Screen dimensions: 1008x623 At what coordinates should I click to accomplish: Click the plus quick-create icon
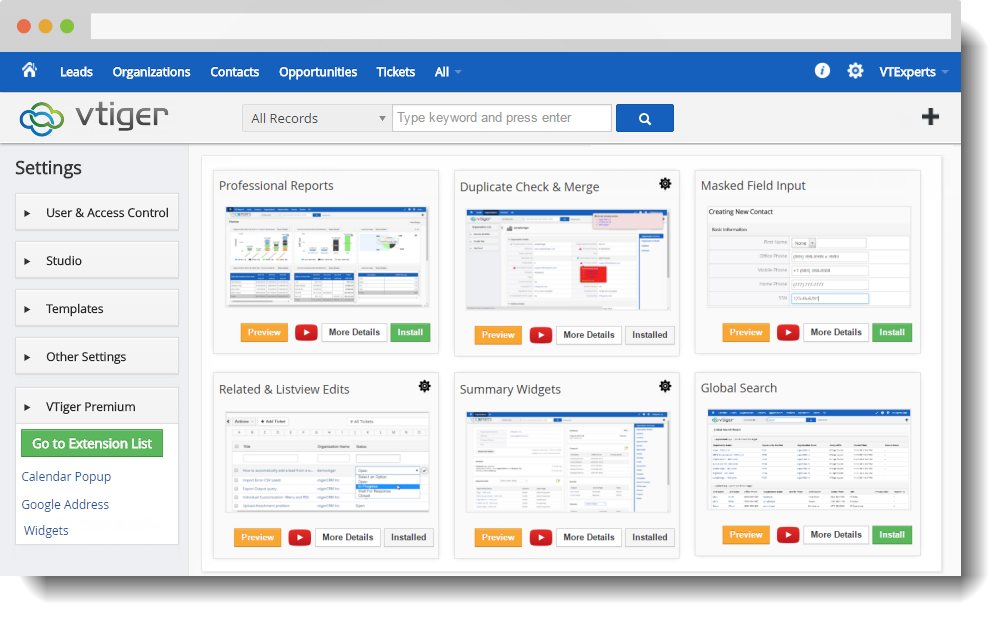click(x=930, y=116)
